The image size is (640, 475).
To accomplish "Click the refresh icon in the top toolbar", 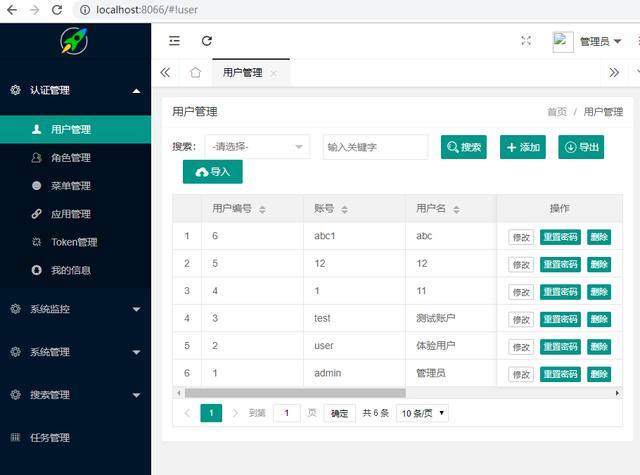I will click(x=207, y=41).
